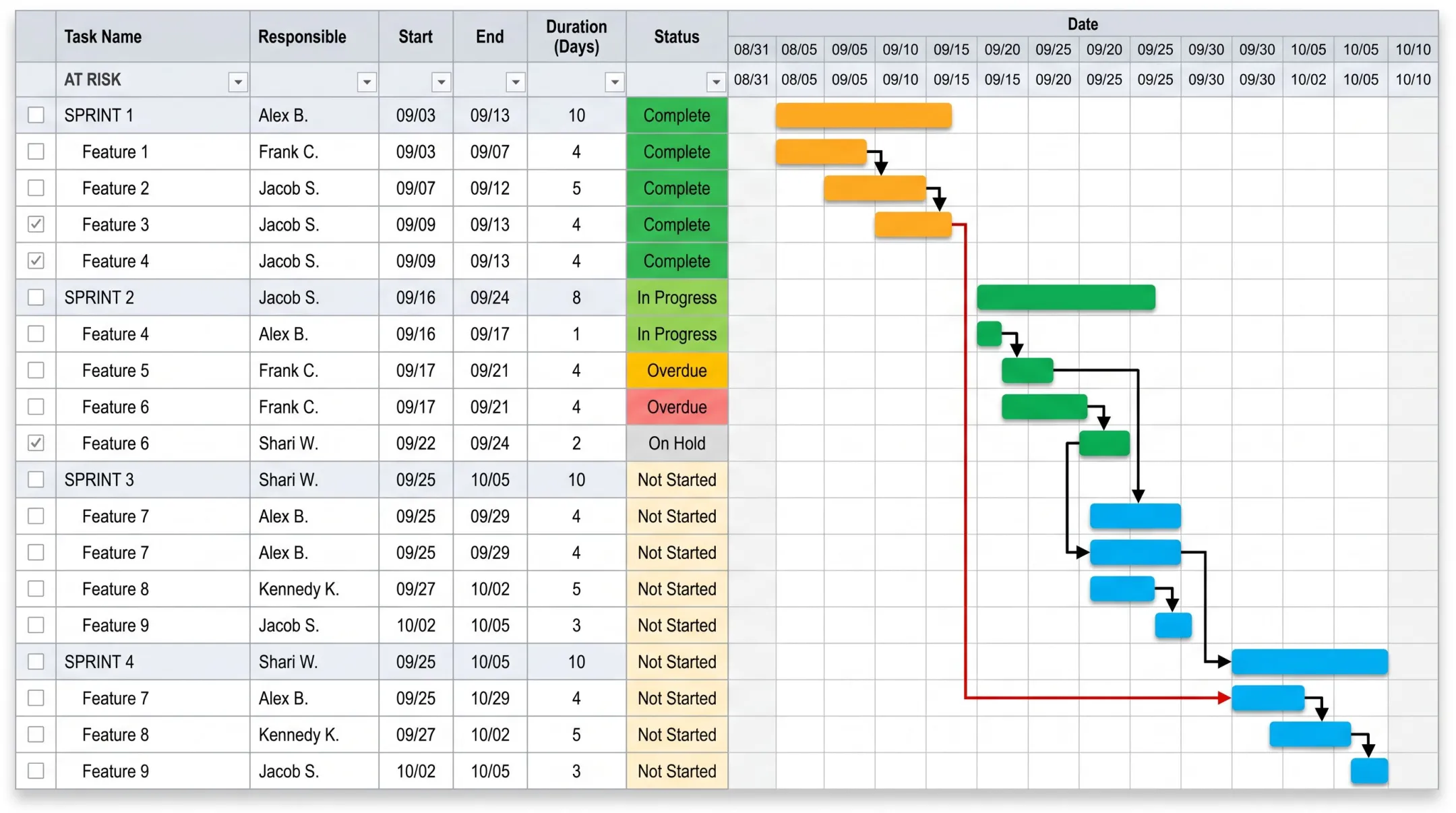1456x813 pixels.
Task: Open the Start column filter dropdown
Action: [442, 82]
